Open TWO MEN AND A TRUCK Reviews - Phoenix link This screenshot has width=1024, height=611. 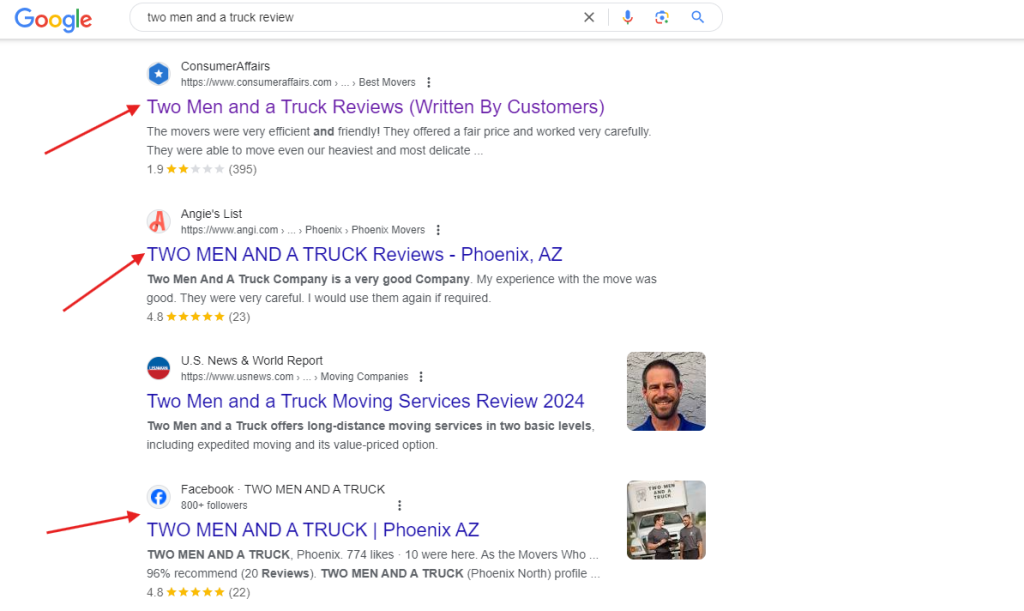coord(354,254)
